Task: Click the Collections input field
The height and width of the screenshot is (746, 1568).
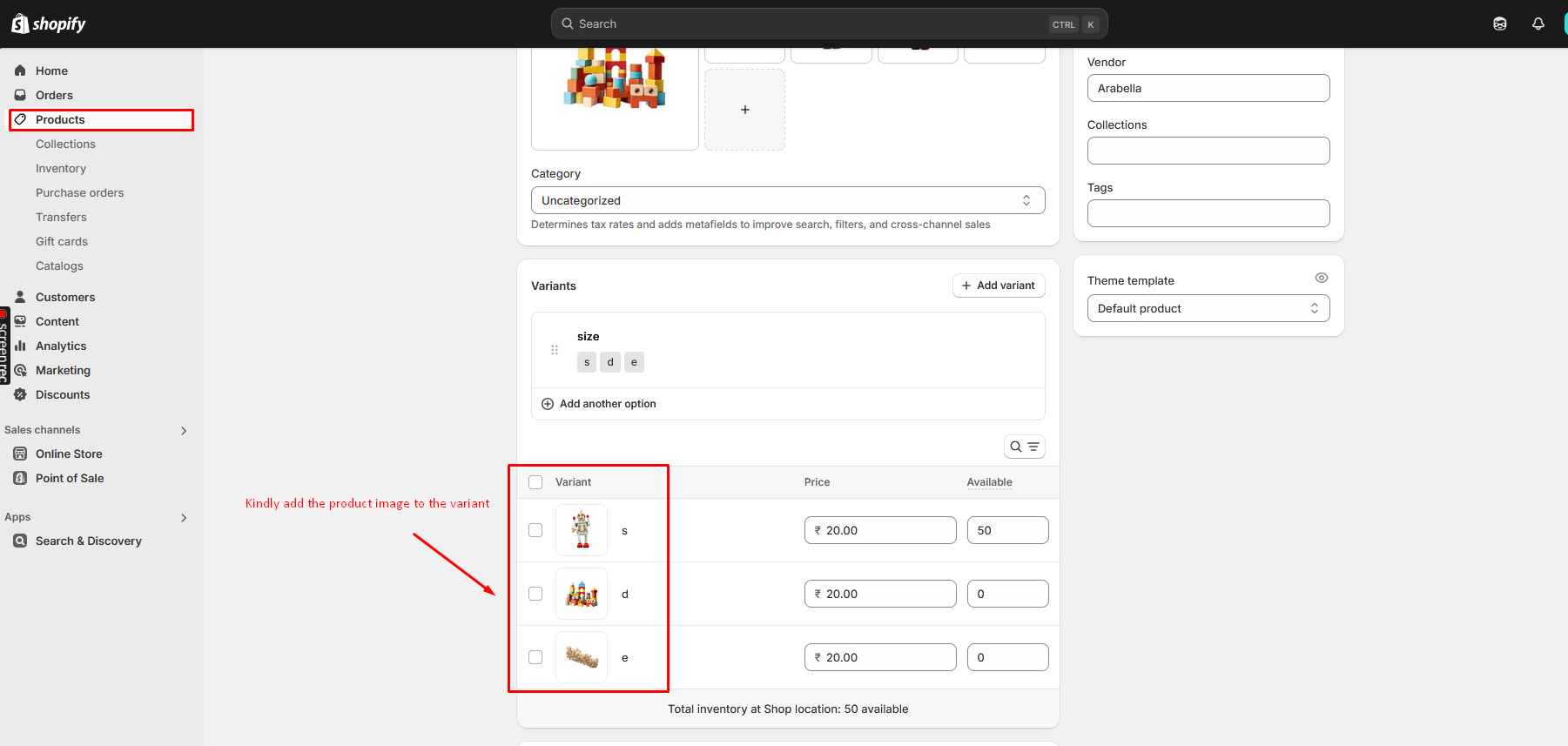Action: [x=1208, y=151]
